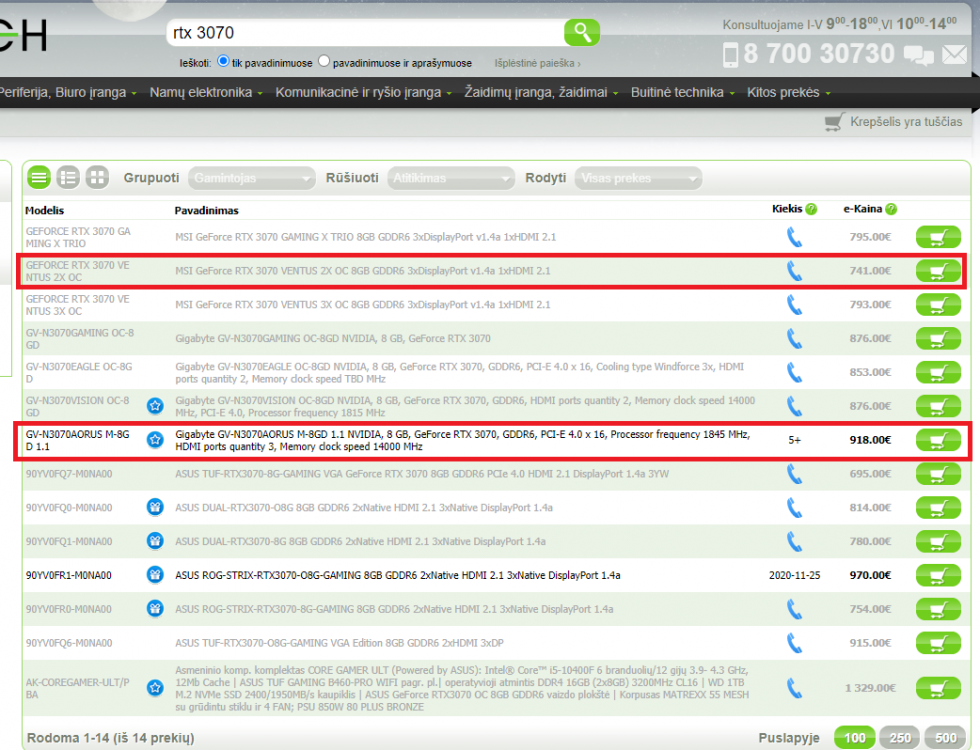Click the green magnifier search button
Screen dimensions: 980x750
point(581,32)
